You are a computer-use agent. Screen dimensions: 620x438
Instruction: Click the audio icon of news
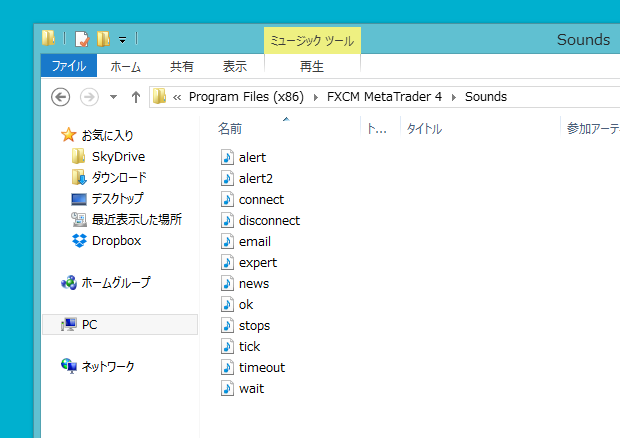point(227,283)
